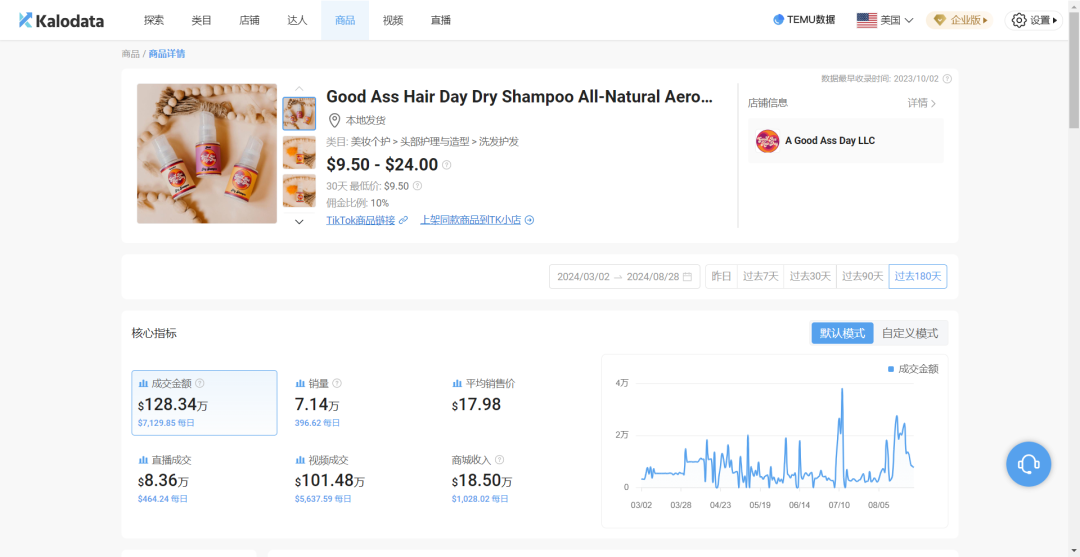Select the 过去30天 time range
This screenshot has width=1080, height=557.
point(810,277)
